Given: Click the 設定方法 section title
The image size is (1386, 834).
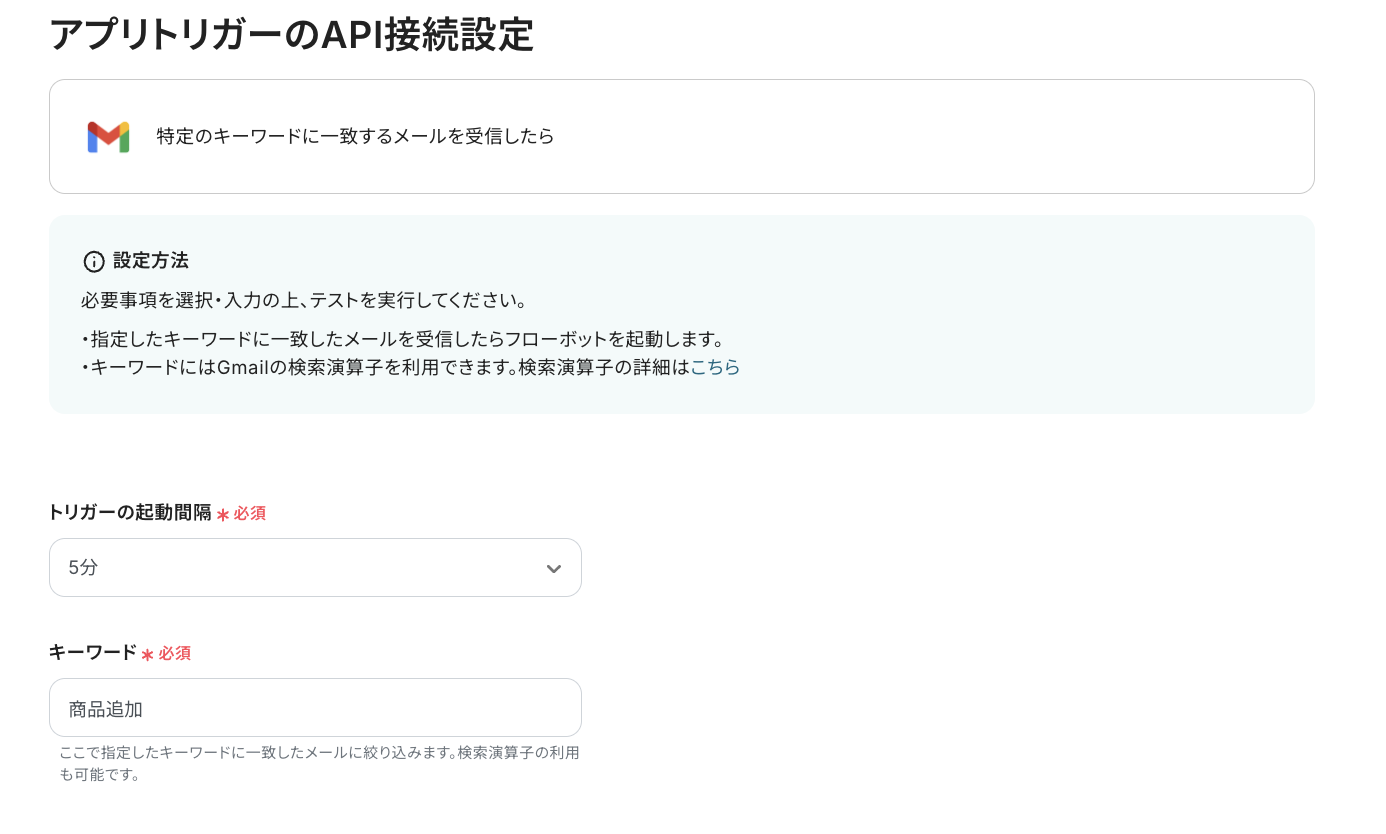Looking at the screenshot, I should [150, 261].
